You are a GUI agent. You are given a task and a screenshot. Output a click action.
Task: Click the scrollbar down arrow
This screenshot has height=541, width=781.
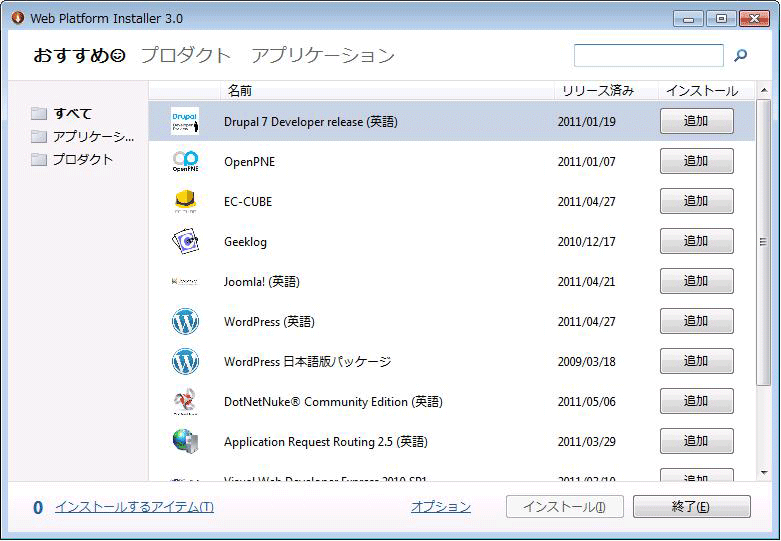point(764,472)
